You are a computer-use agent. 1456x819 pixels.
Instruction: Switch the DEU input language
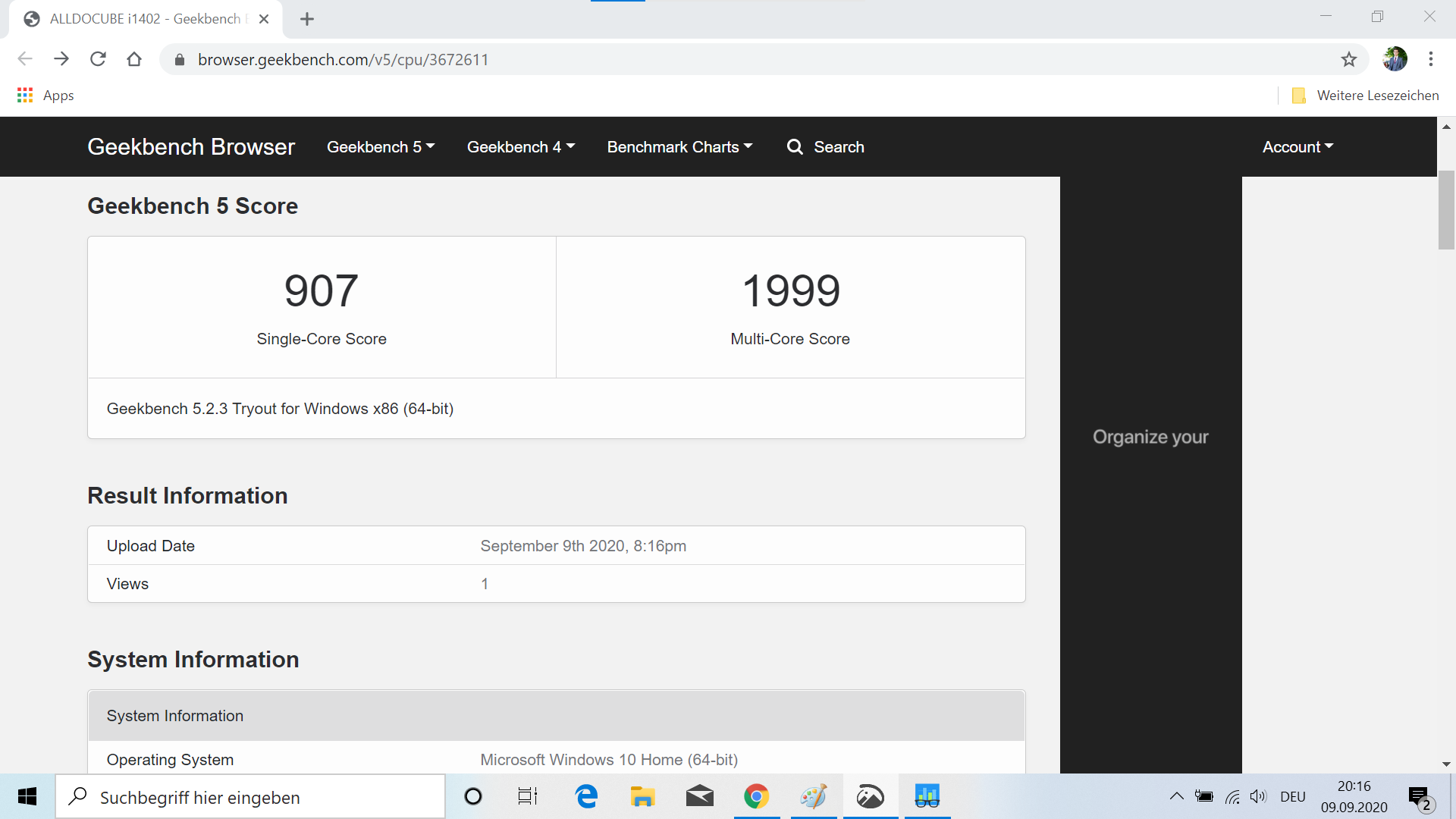tap(1293, 797)
